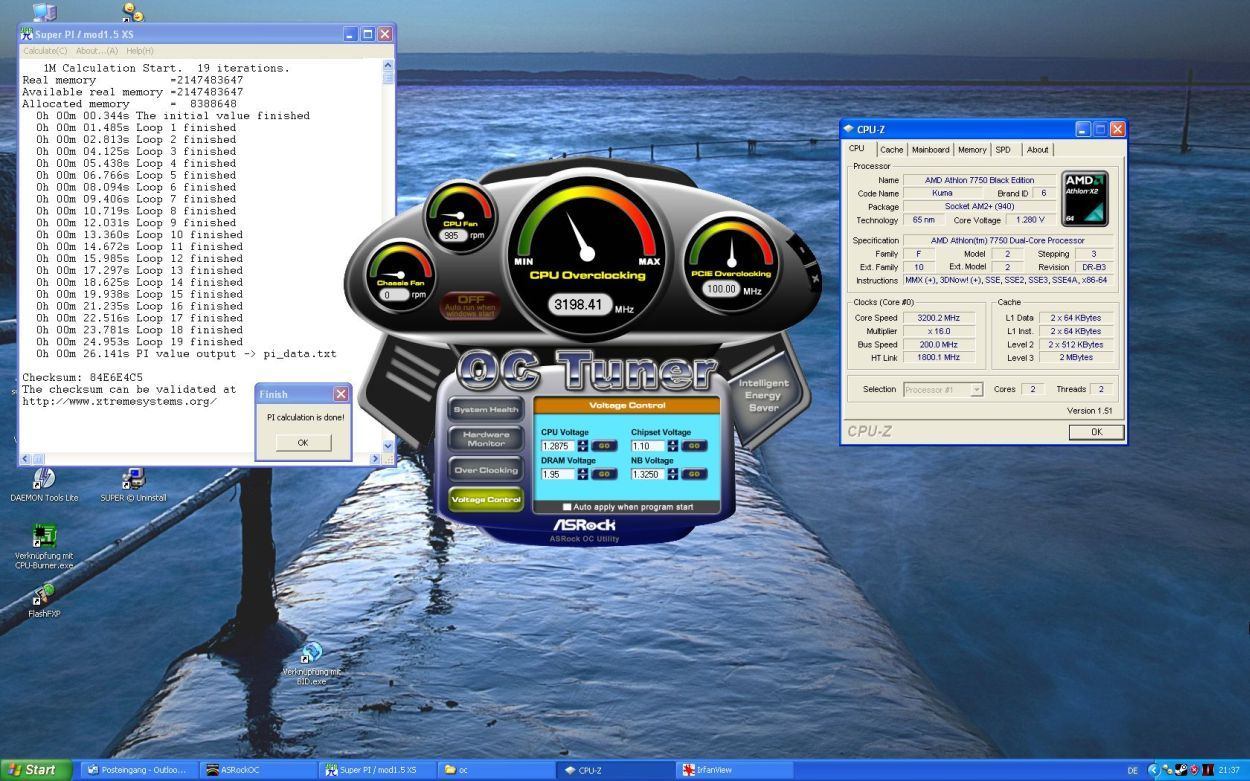Click the AMD Athlon X2 logo in CPU-Z
This screenshot has width=1250, height=781.
point(1084,199)
